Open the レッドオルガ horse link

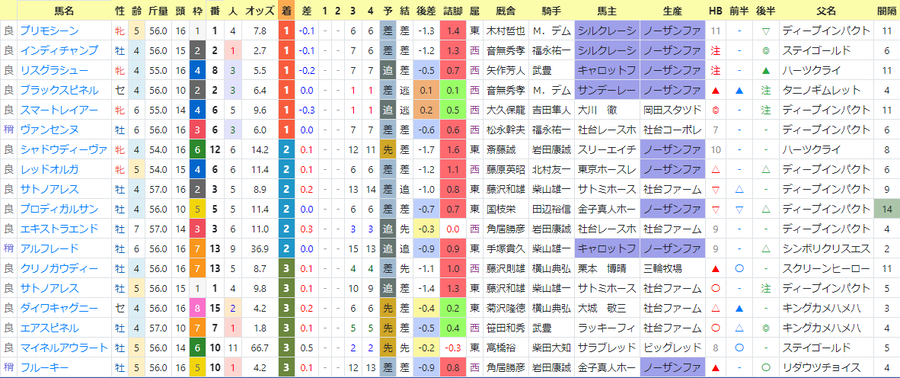click(49, 169)
